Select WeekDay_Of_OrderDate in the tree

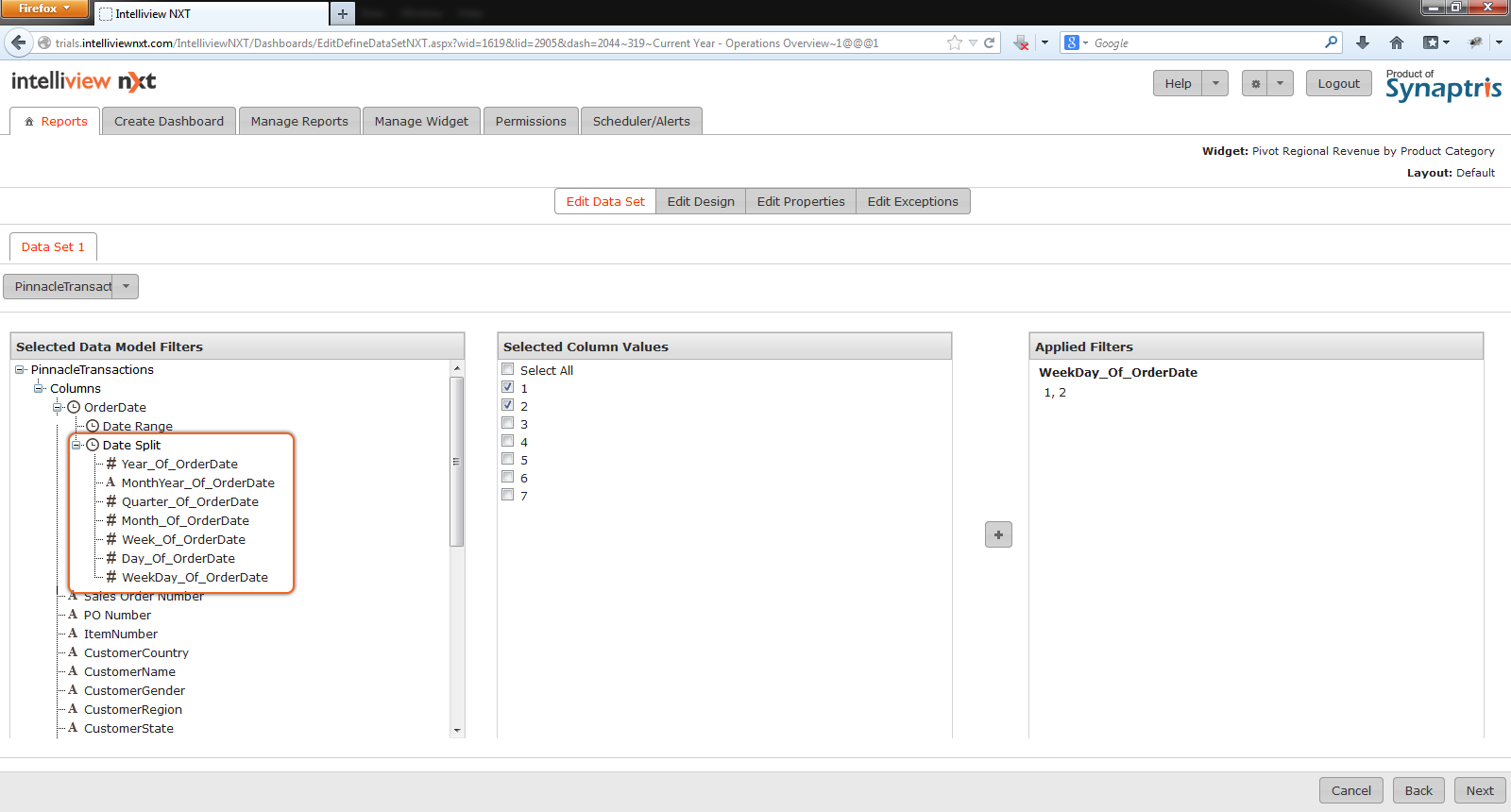[x=195, y=577]
